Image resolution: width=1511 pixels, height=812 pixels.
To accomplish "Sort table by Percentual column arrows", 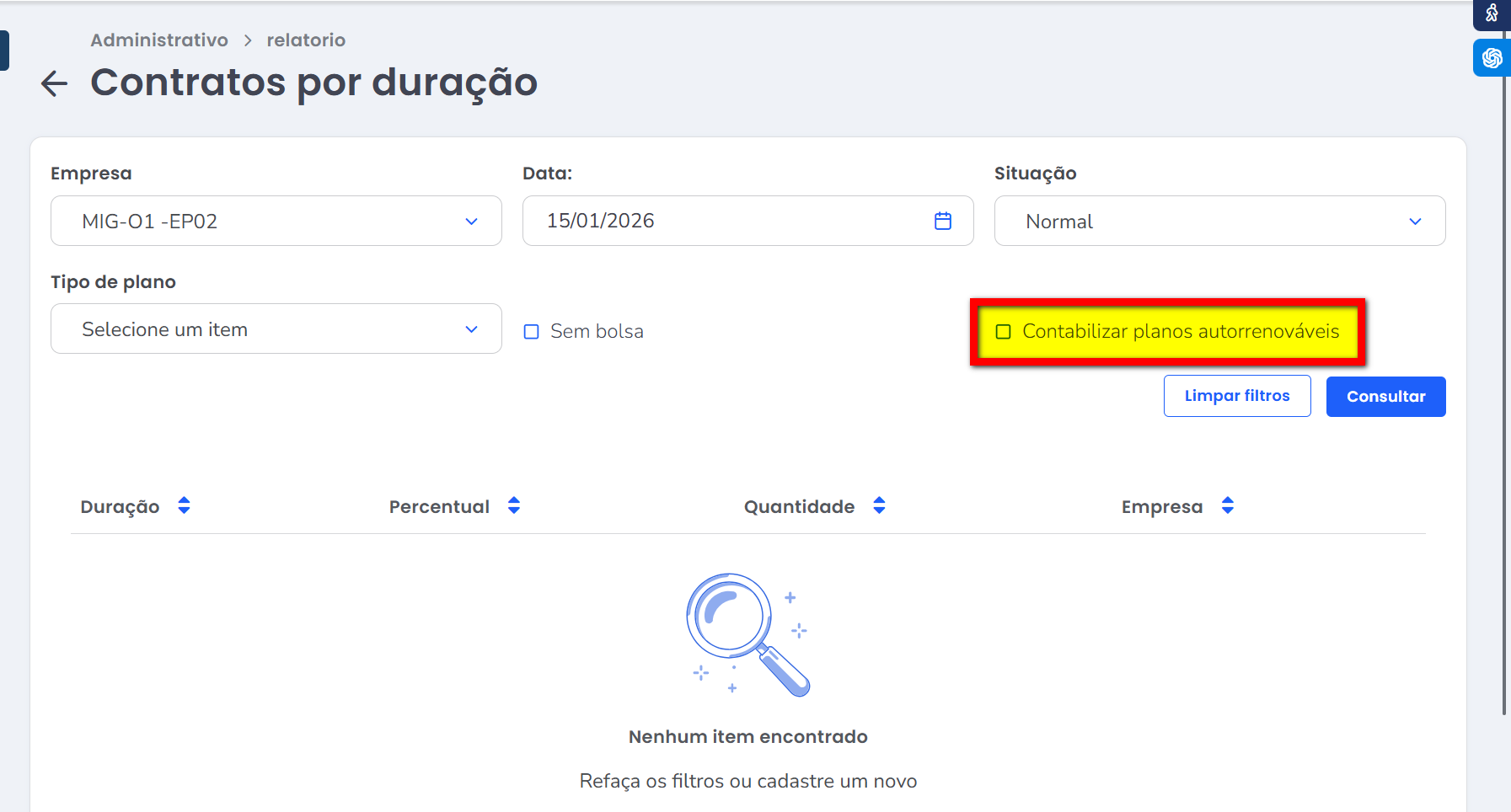I will pyautogui.click(x=514, y=505).
